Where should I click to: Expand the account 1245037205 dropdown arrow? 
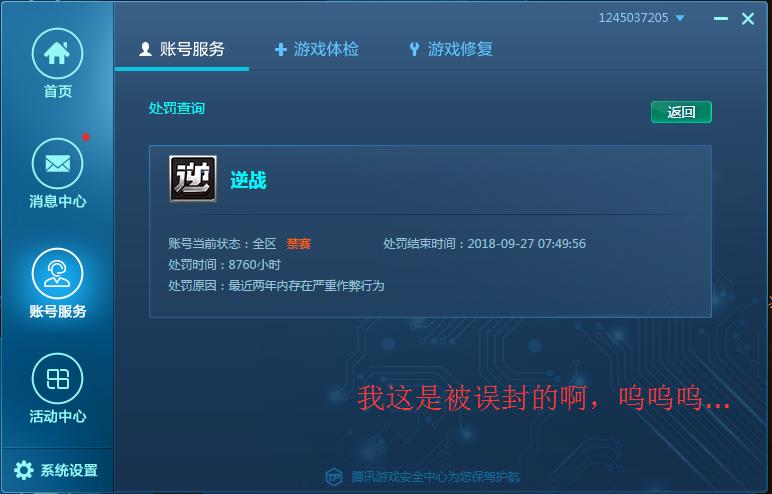[x=680, y=18]
